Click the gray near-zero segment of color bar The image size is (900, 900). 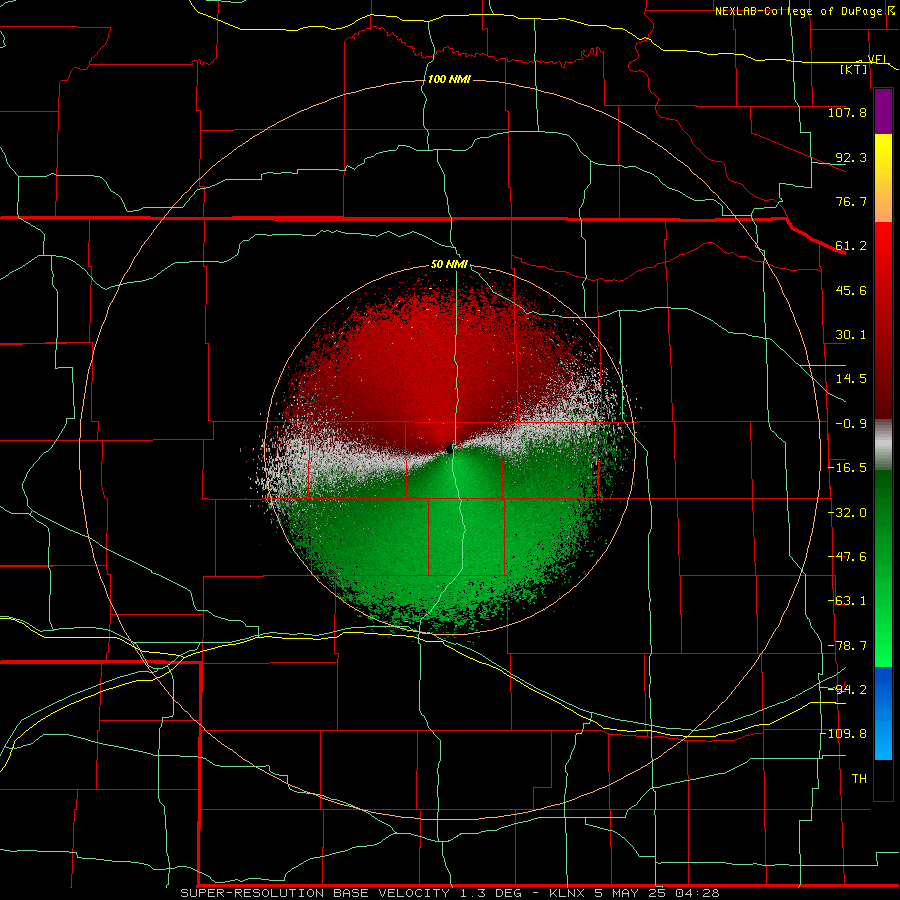coord(883,445)
